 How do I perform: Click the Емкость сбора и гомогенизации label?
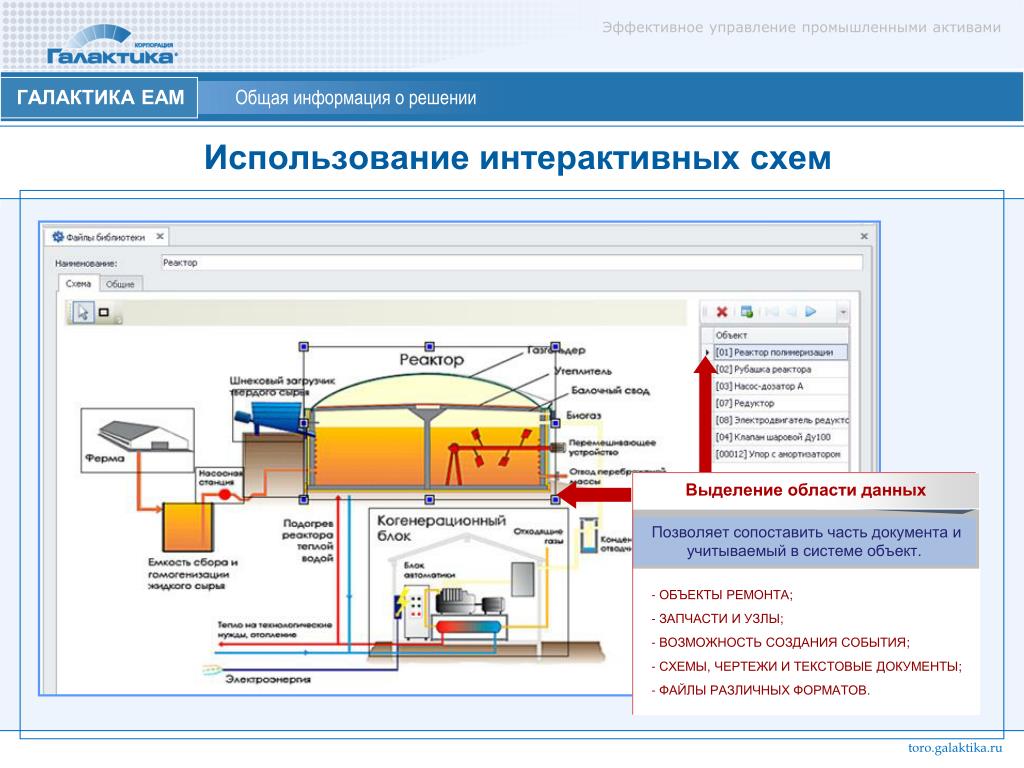click(x=192, y=574)
